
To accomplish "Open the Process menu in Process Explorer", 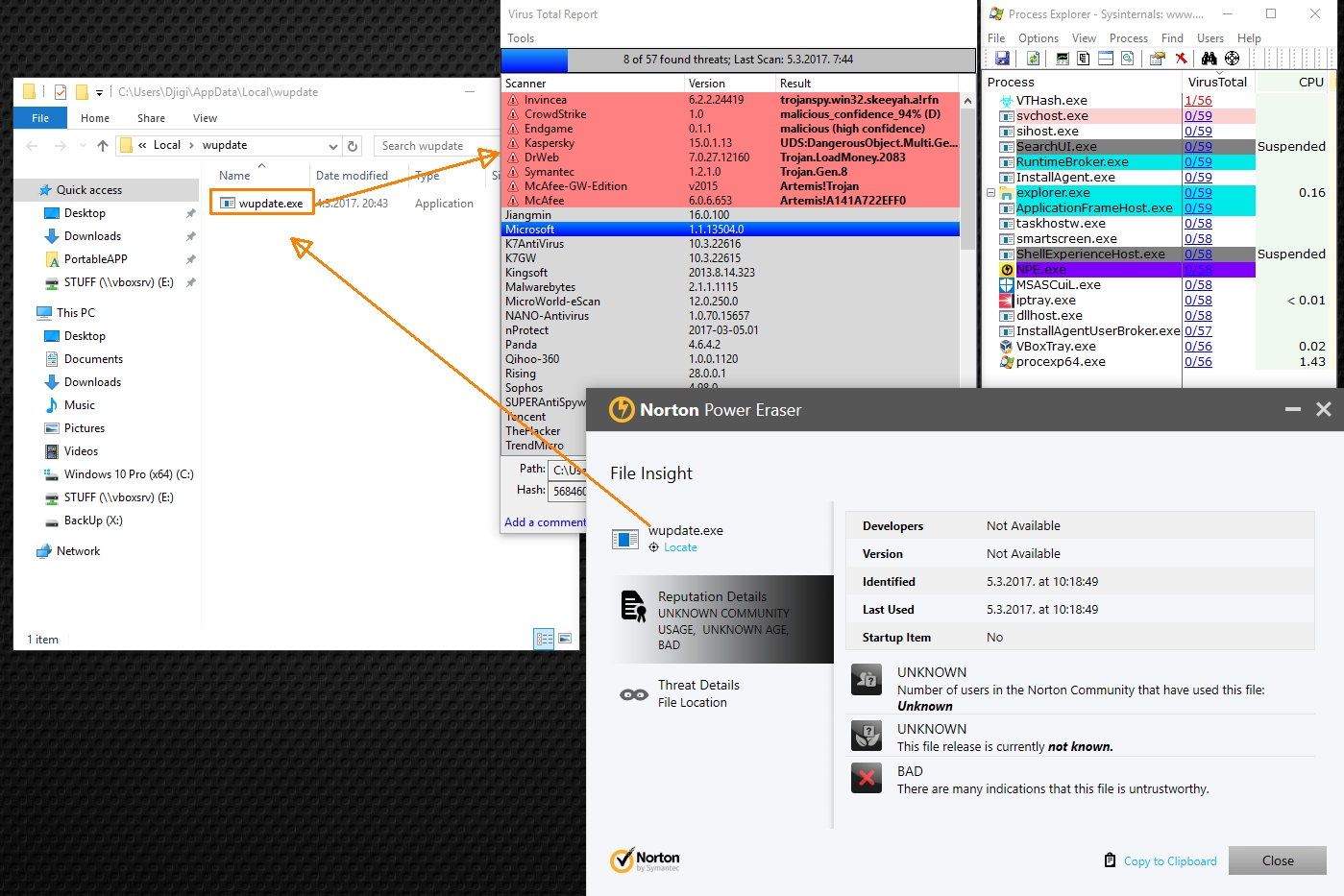I will [1129, 38].
